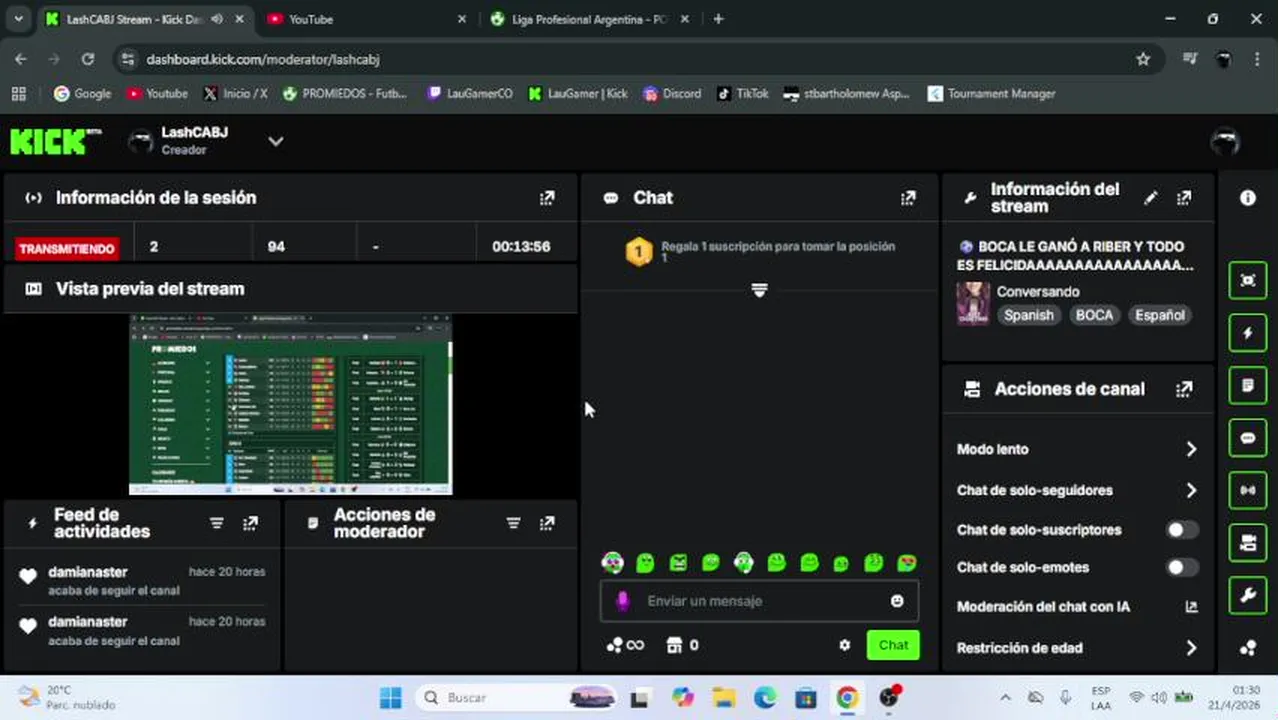The width and height of the screenshot is (1278, 720).
Task: Expand the LashCABJ channel dropdown
Action: coord(276,141)
